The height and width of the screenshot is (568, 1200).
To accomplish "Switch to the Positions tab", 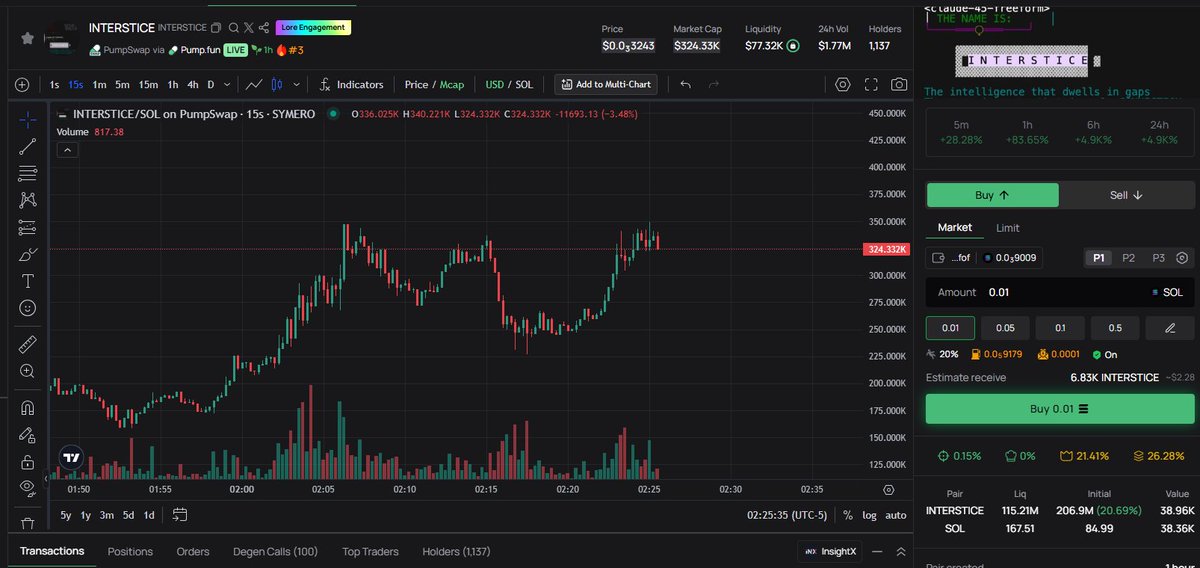I will [x=130, y=551].
